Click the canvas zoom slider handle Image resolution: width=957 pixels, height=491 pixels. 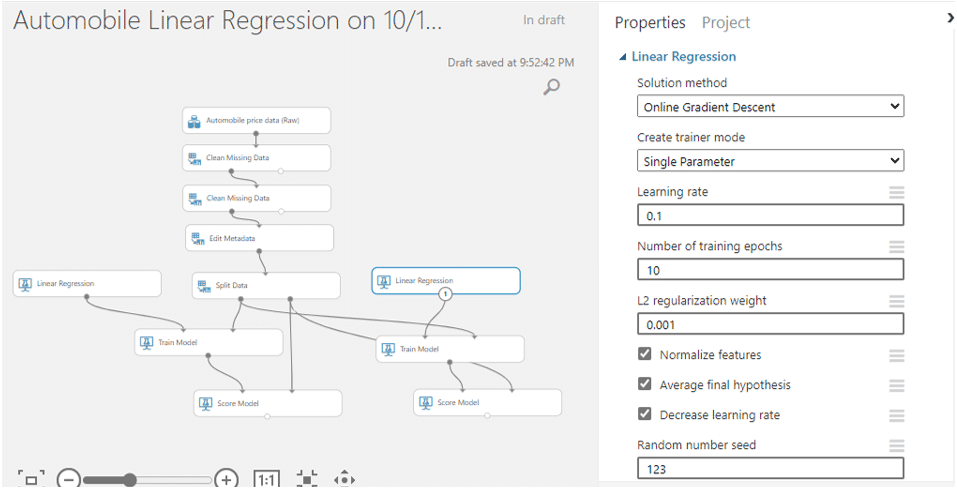pyautogui.click(x=129, y=480)
